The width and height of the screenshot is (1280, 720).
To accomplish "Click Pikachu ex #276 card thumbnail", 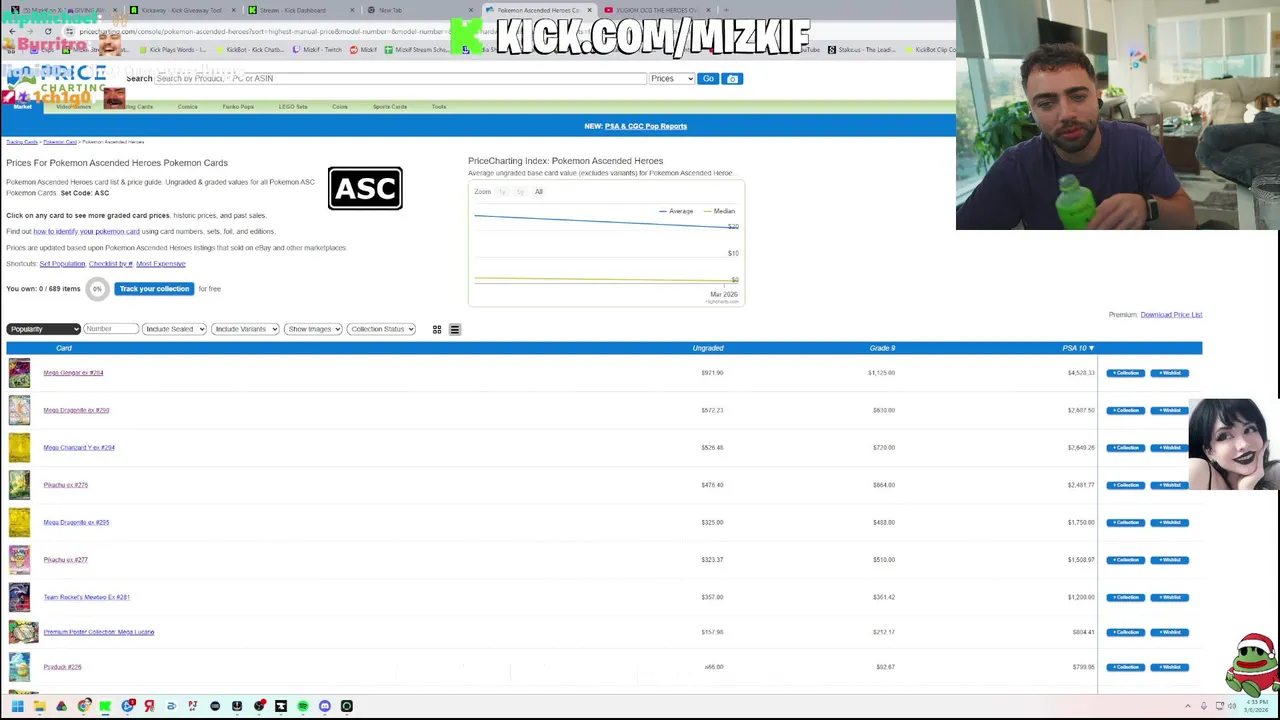I will (19, 485).
